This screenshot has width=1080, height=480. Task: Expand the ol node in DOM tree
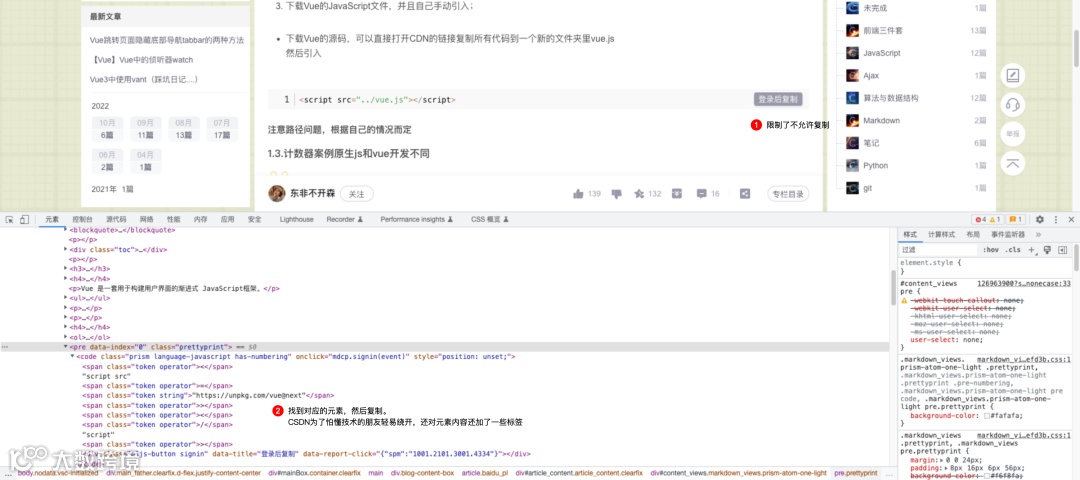tap(65, 337)
